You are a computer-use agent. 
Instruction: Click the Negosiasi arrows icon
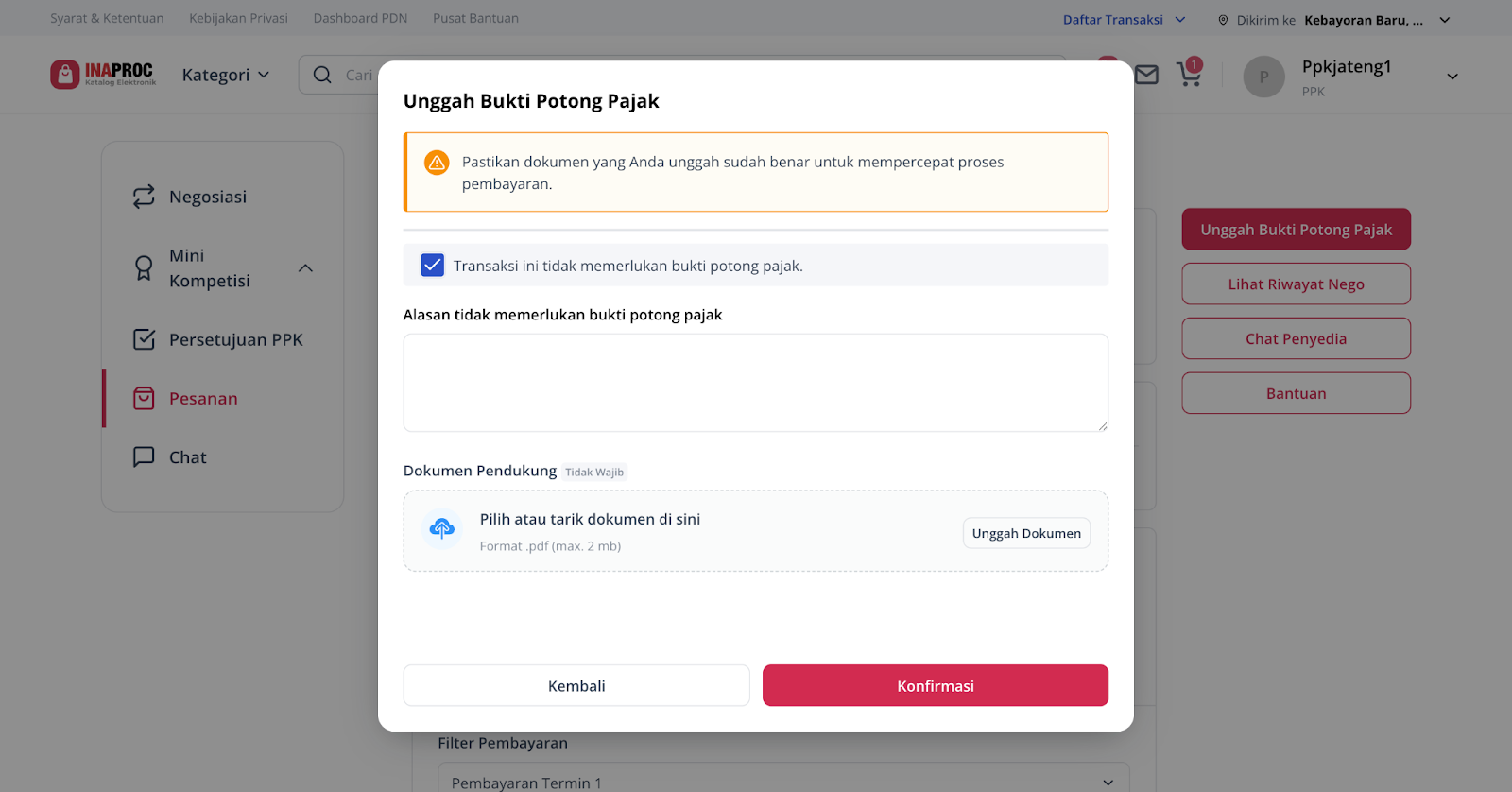[144, 197]
